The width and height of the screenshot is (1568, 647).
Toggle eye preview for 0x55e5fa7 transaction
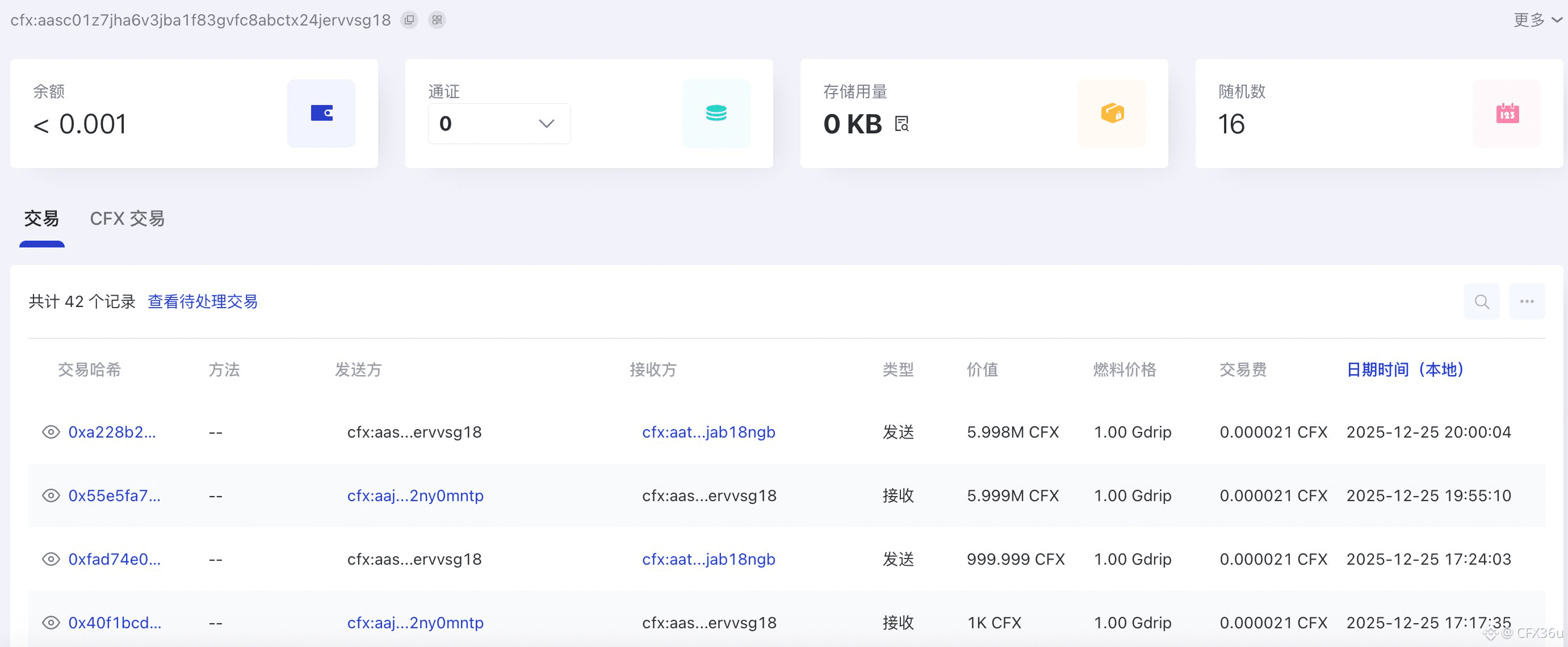click(51, 495)
